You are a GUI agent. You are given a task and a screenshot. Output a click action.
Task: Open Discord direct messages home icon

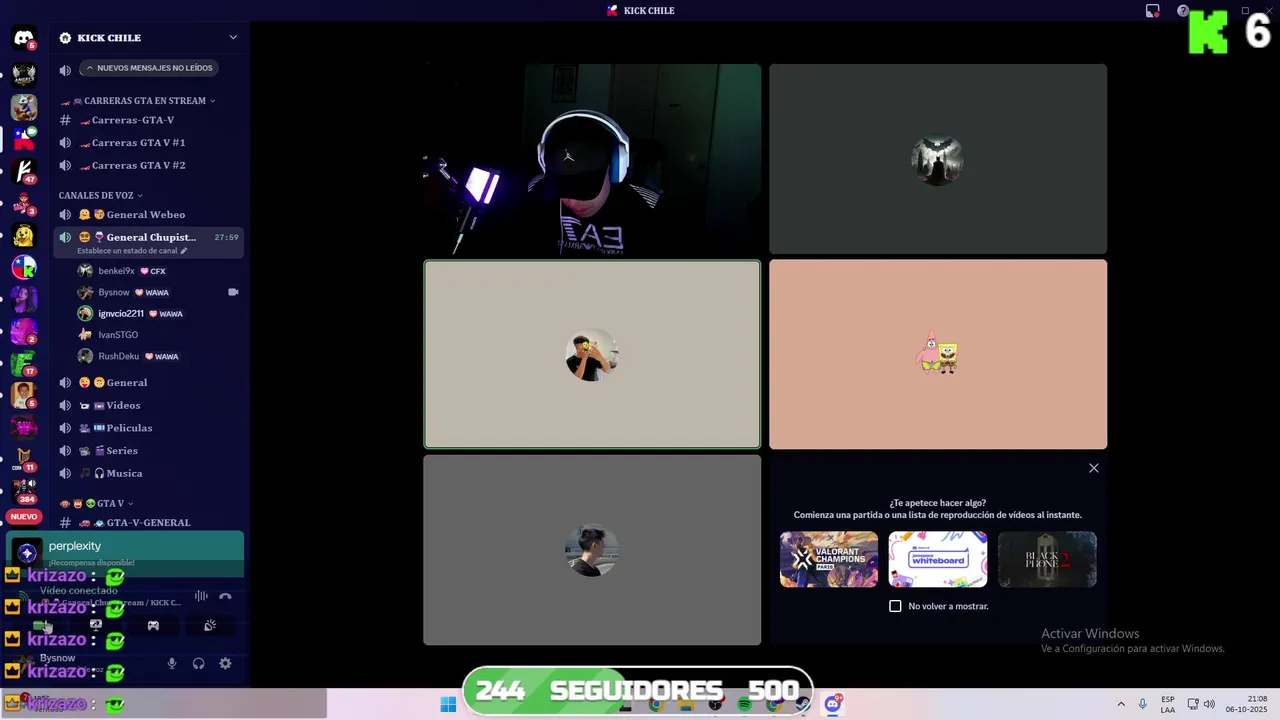[24, 38]
